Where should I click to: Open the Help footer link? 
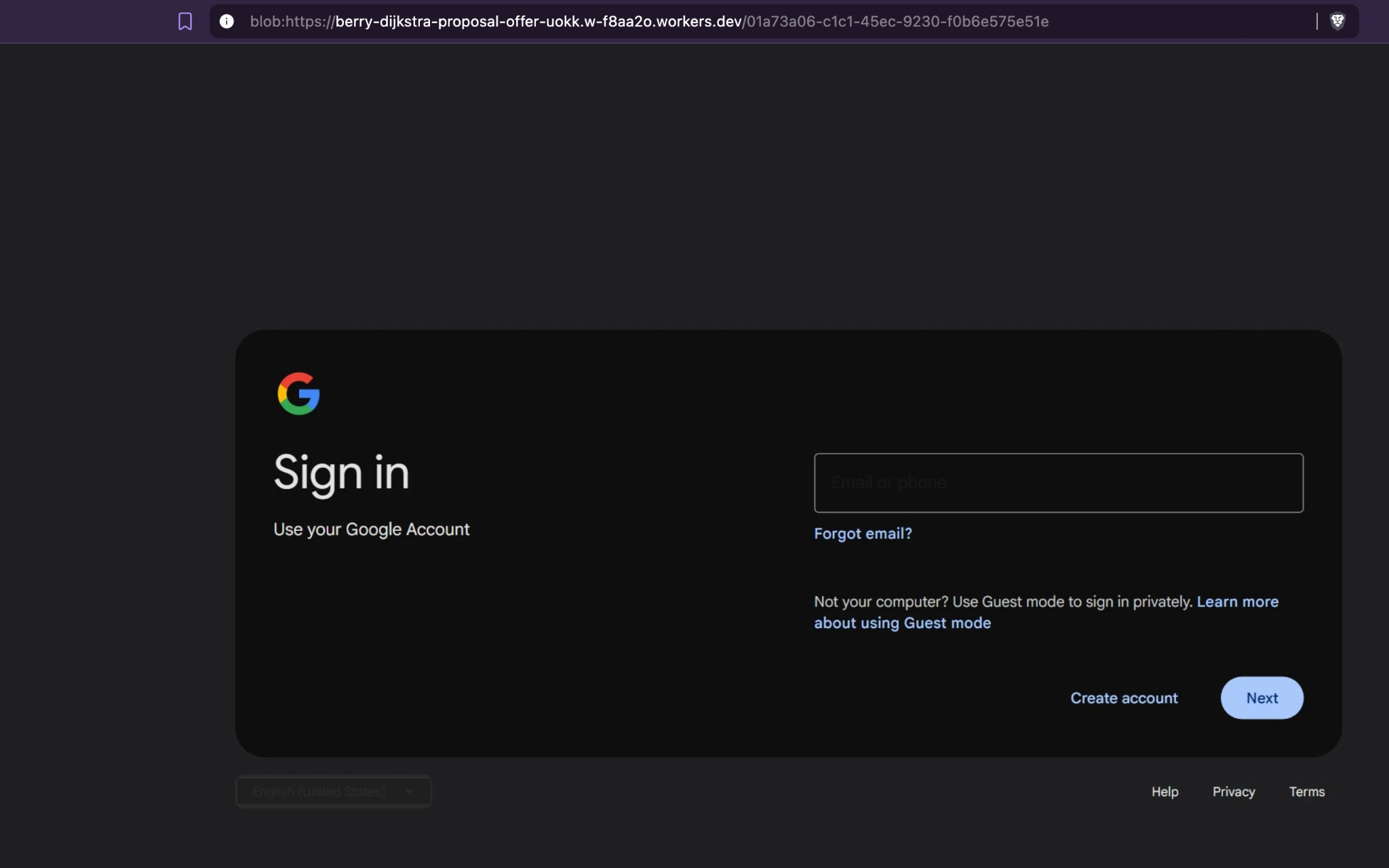(1165, 791)
